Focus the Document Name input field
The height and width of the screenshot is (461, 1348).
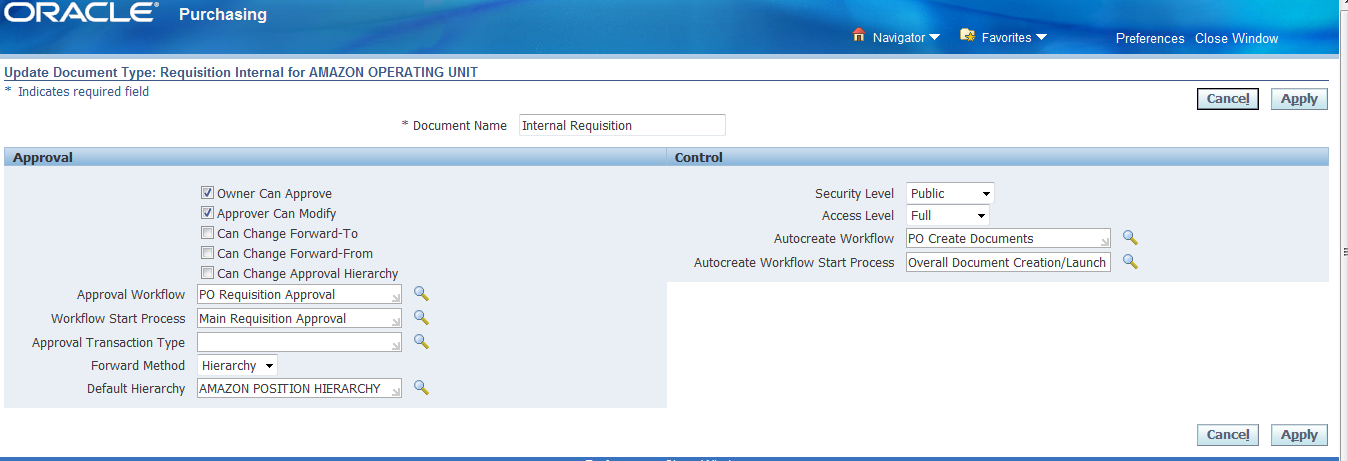[622, 125]
